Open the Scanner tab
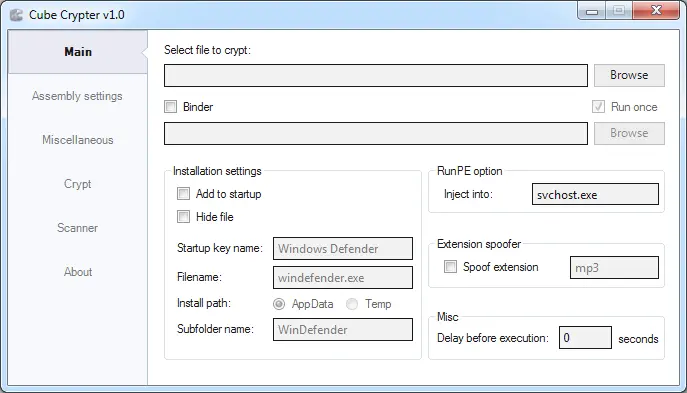Screen dimensions: 687x393 [x=78, y=228]
